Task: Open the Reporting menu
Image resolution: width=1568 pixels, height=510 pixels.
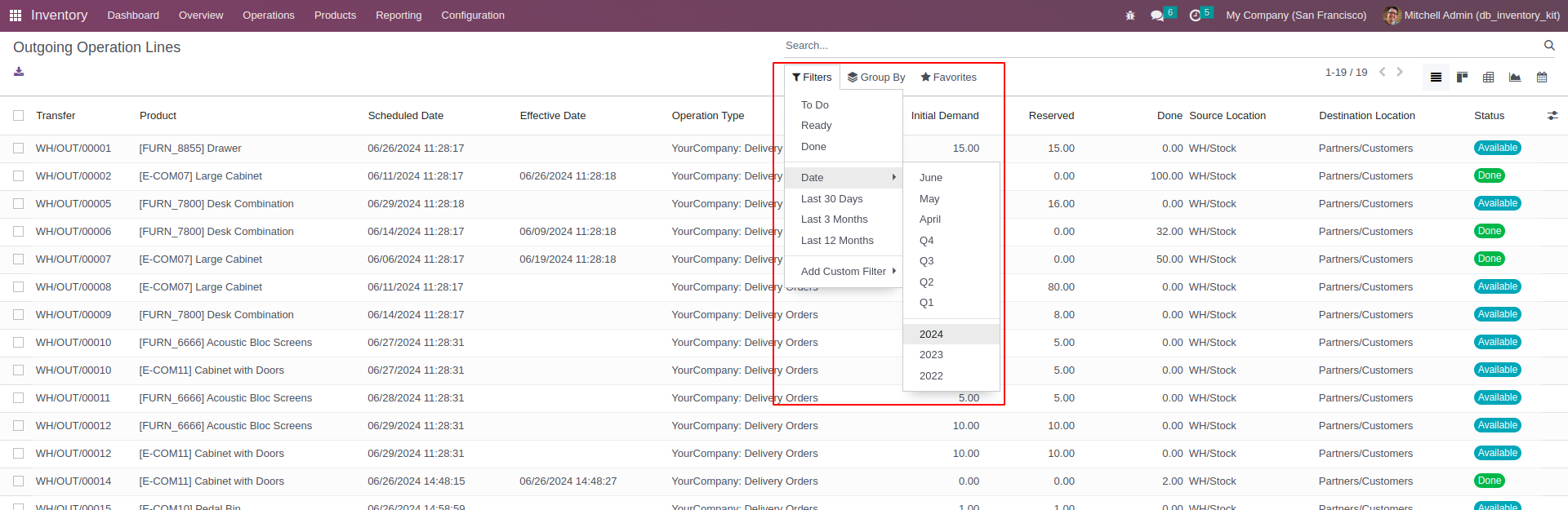Action: pyautogui.click(x=399, y=16)
